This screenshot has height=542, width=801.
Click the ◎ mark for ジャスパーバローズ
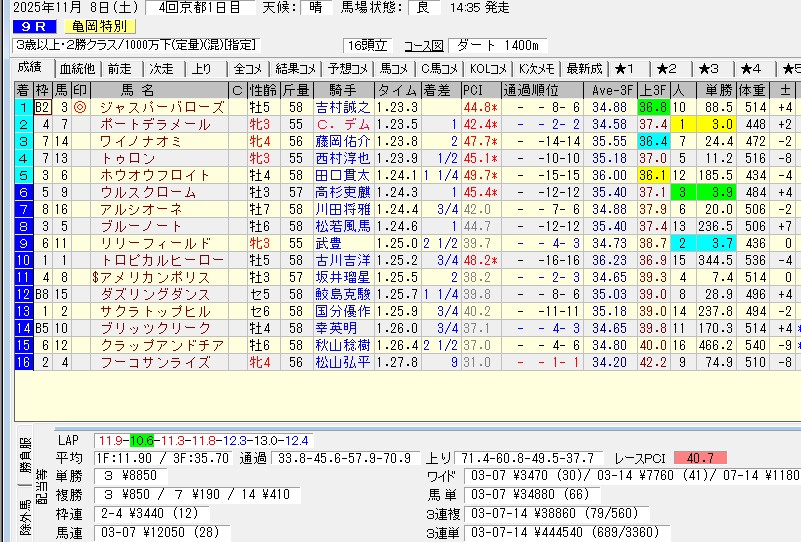(x=80, y=107)
